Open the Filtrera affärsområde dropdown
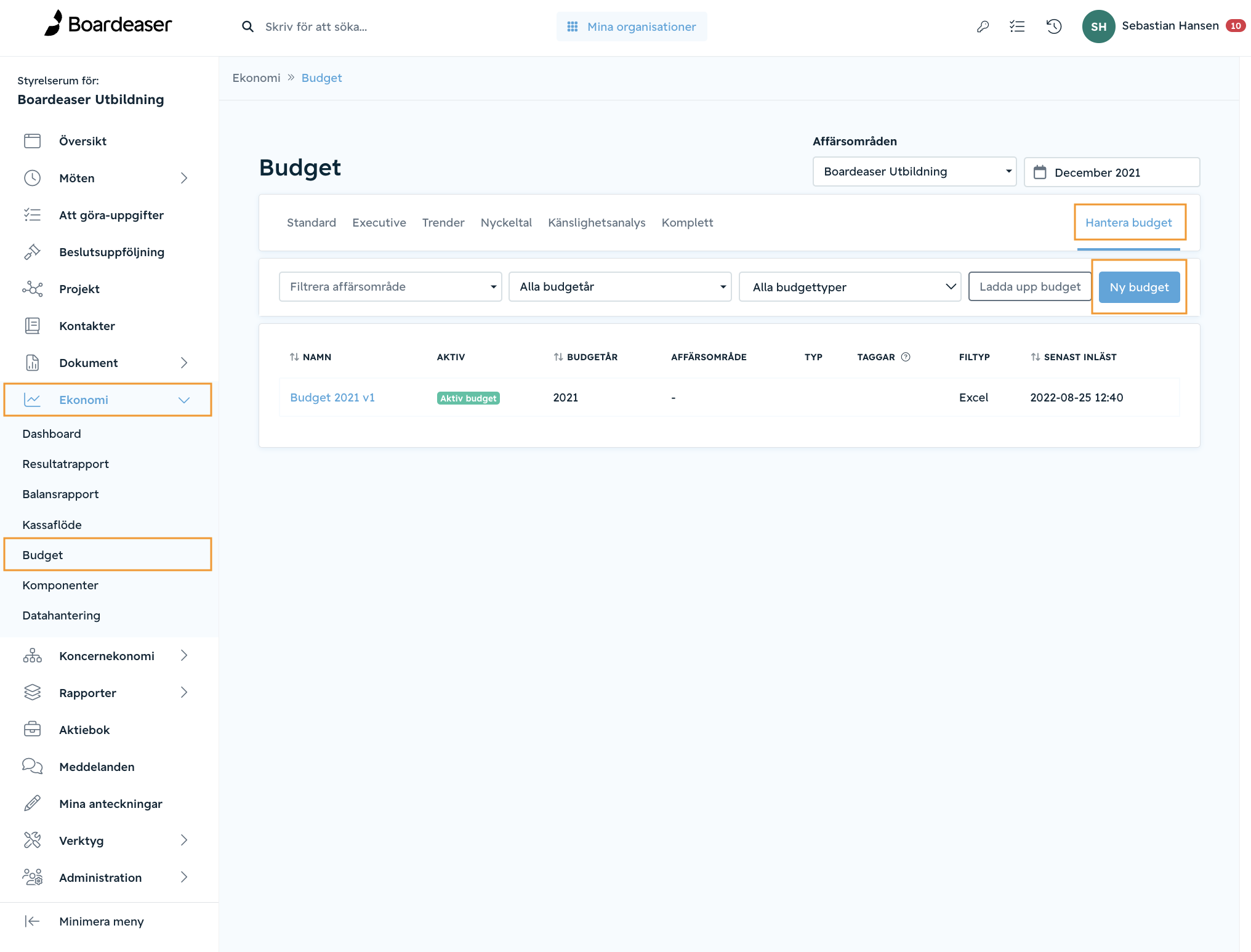This screenshot has height=952, width=1251. [390, 287]
